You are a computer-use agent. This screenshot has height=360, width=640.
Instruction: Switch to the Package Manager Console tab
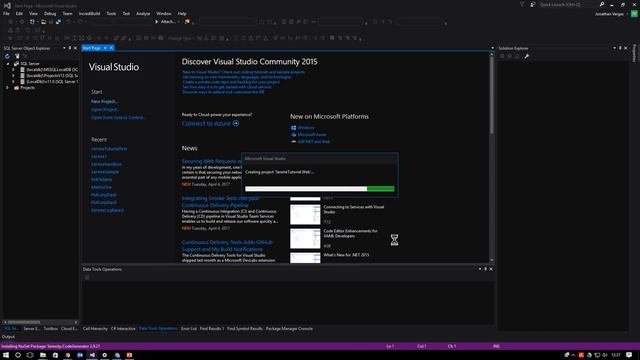(x=289, y=329)
